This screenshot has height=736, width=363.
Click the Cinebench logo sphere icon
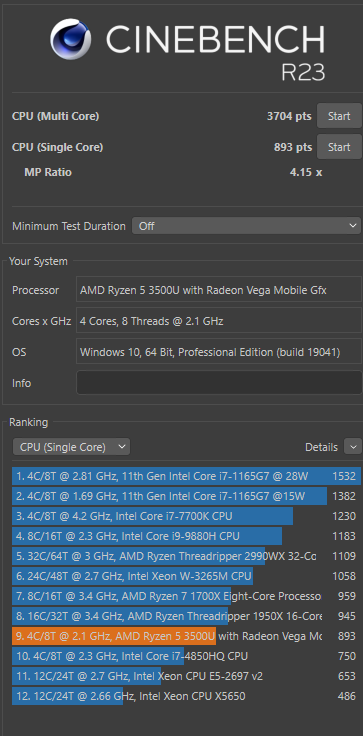pyautogui.click(x=70, y=39)
